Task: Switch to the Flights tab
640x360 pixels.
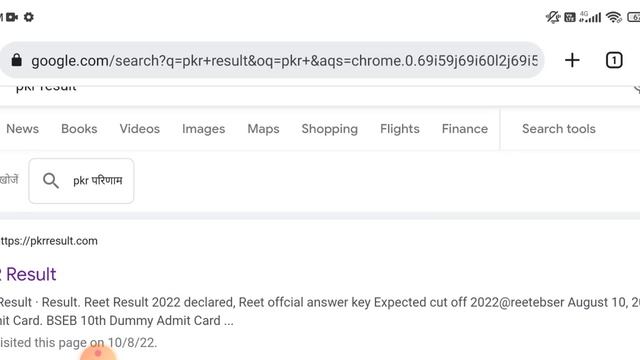Action: pos(400,129)
